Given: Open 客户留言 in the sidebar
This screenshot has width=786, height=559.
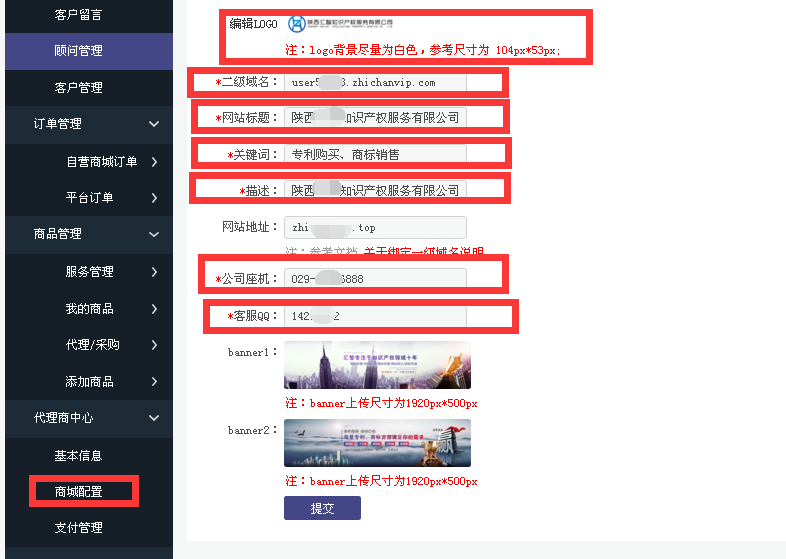Looking at the screenshot, I should tap(78, 15).
